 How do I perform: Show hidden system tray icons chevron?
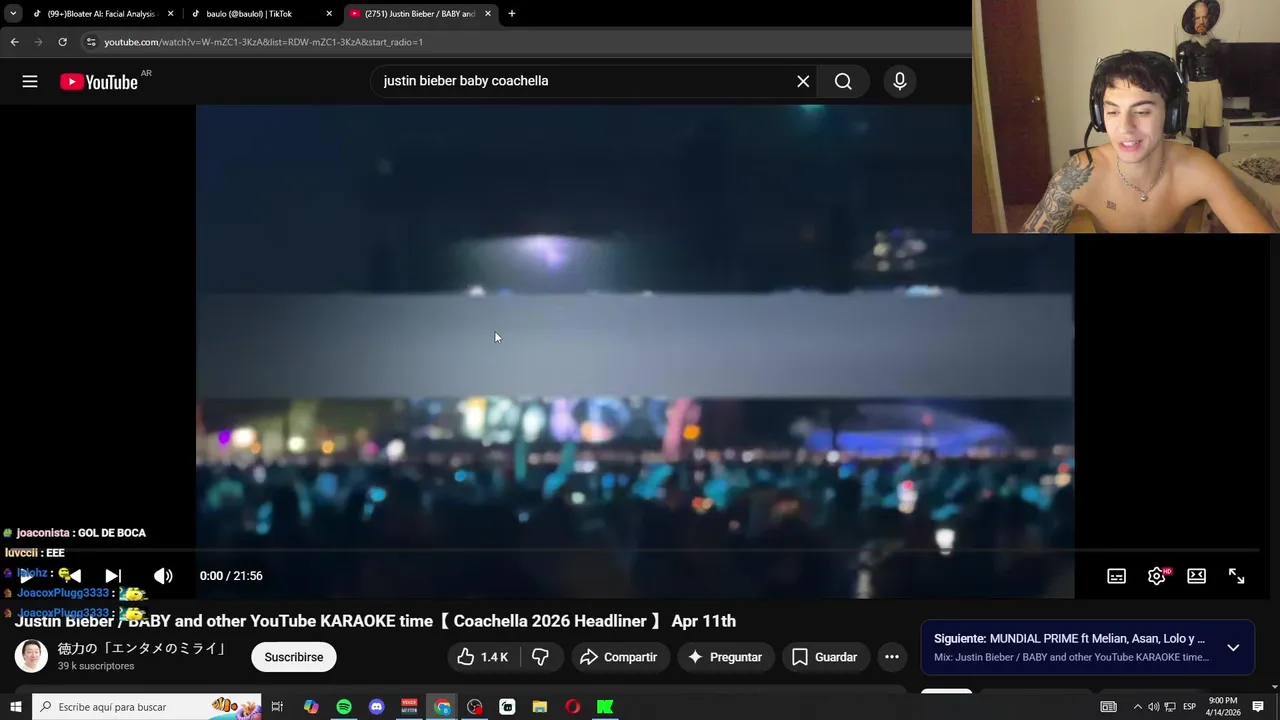[1137, 707]
